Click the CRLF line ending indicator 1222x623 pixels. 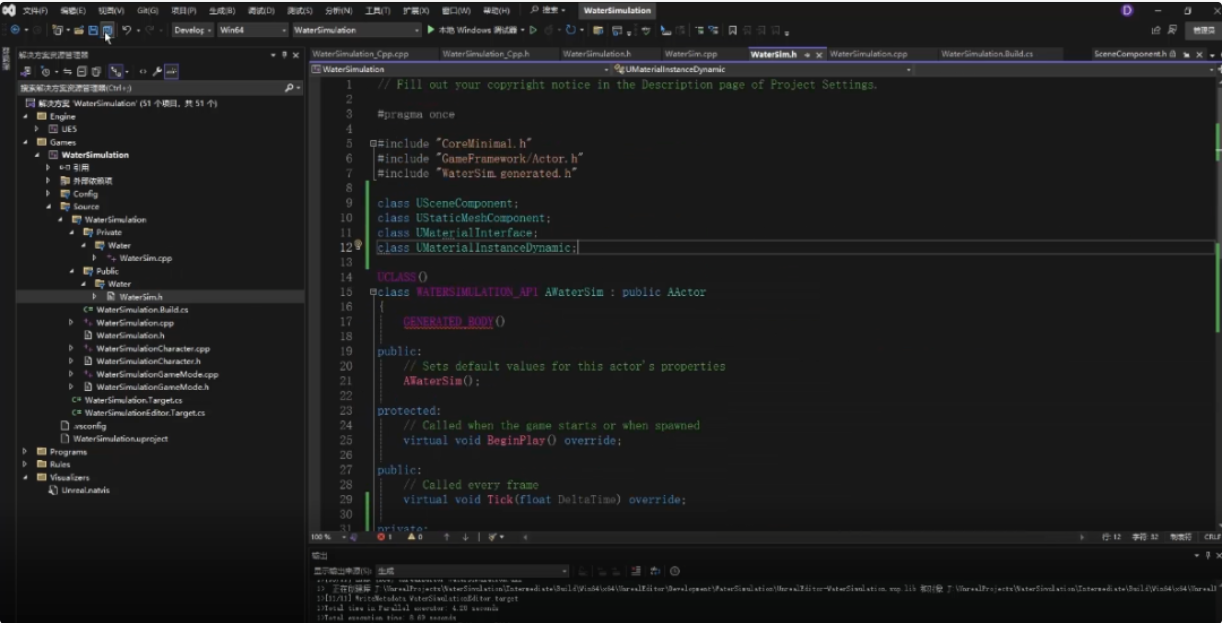tap(1211, 537)
